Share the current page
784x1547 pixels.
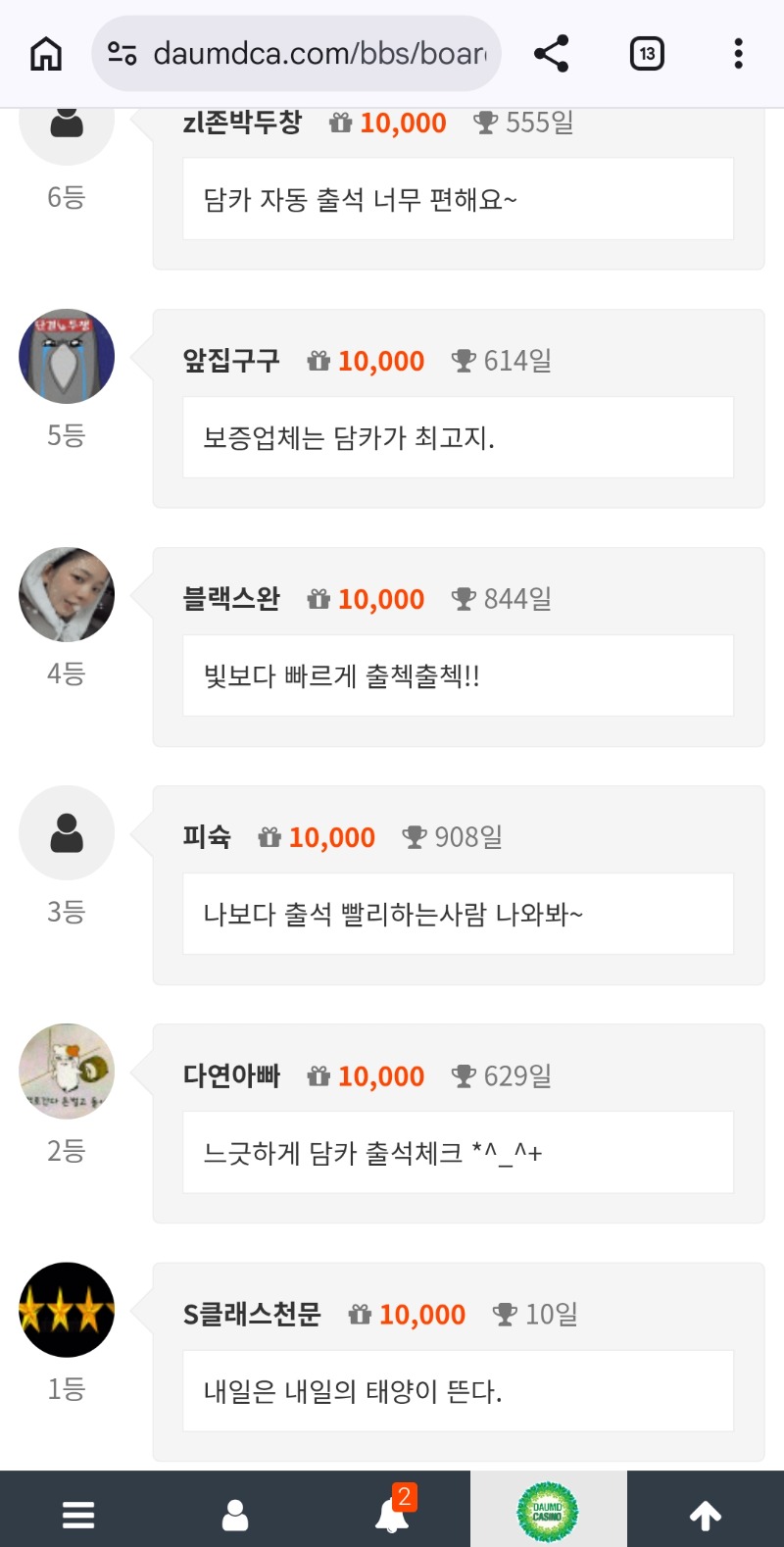[x=552, y=54]
